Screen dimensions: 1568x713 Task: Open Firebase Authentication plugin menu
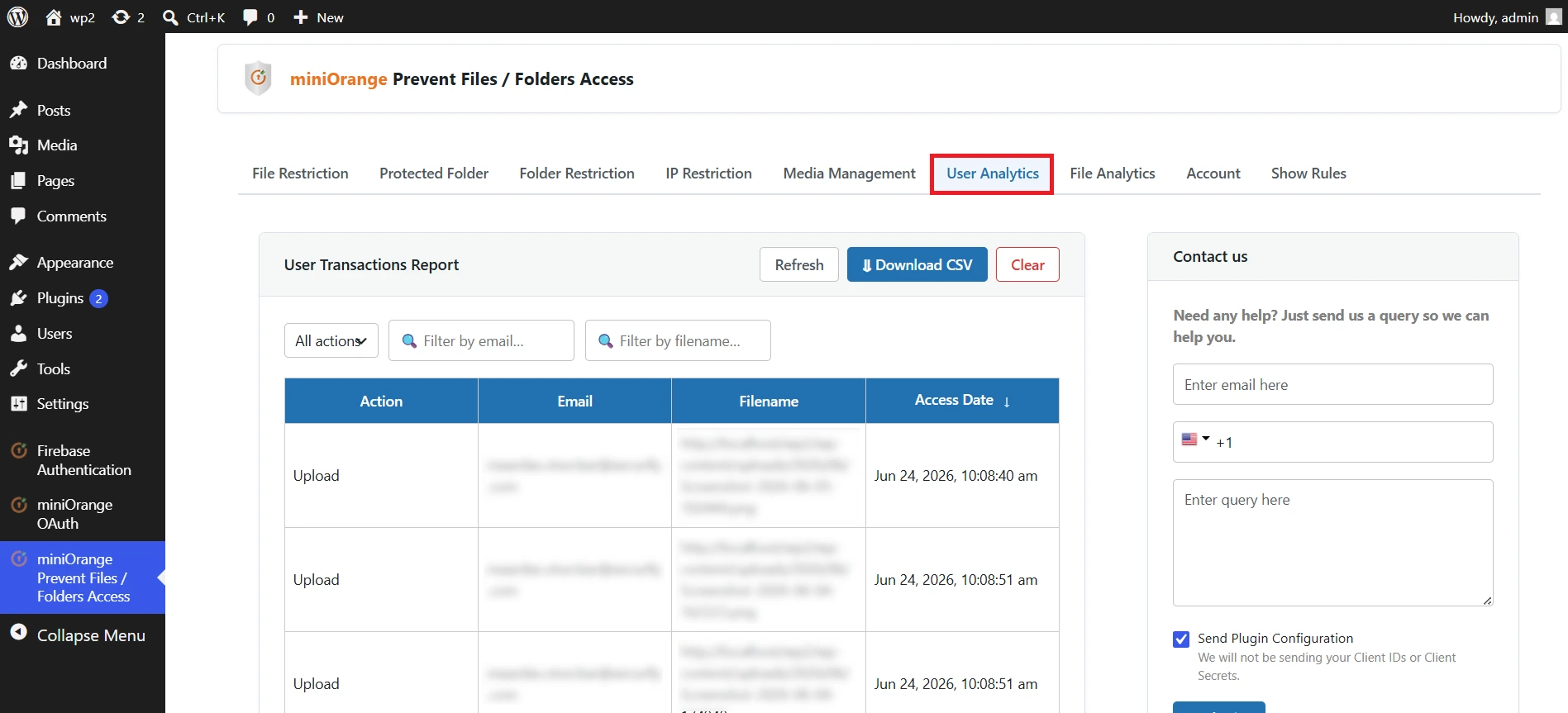(x=83, y=460)
